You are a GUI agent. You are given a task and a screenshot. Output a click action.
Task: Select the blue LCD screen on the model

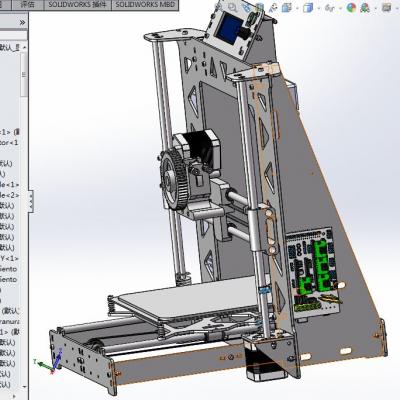(x=229, y=27)
